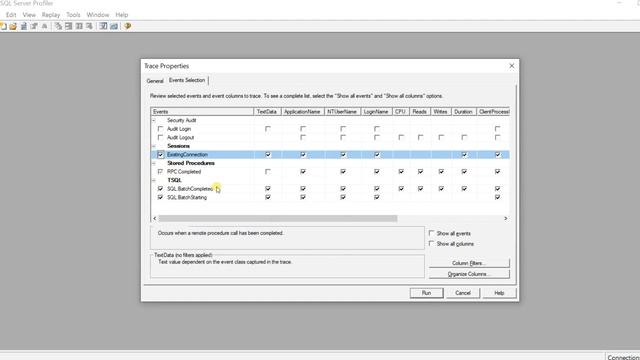The height and width of the screenshot is (360, 640).
Task: Uncheck ApplicationName for RPC:Completed
Action: pos(303,171)
